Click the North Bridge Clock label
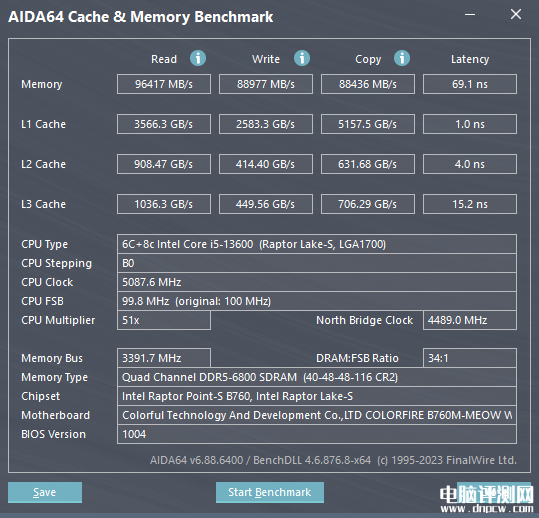The height and width of the screenshot is (518, 539). pyautogui.click(x=364, y=320)
